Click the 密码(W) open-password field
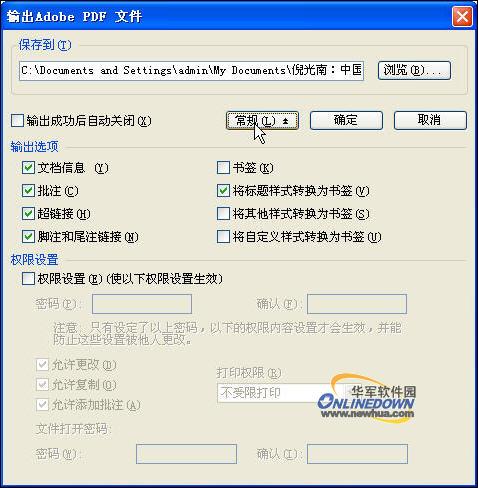The width and height of the screenshot is (478, 488). 186,454
